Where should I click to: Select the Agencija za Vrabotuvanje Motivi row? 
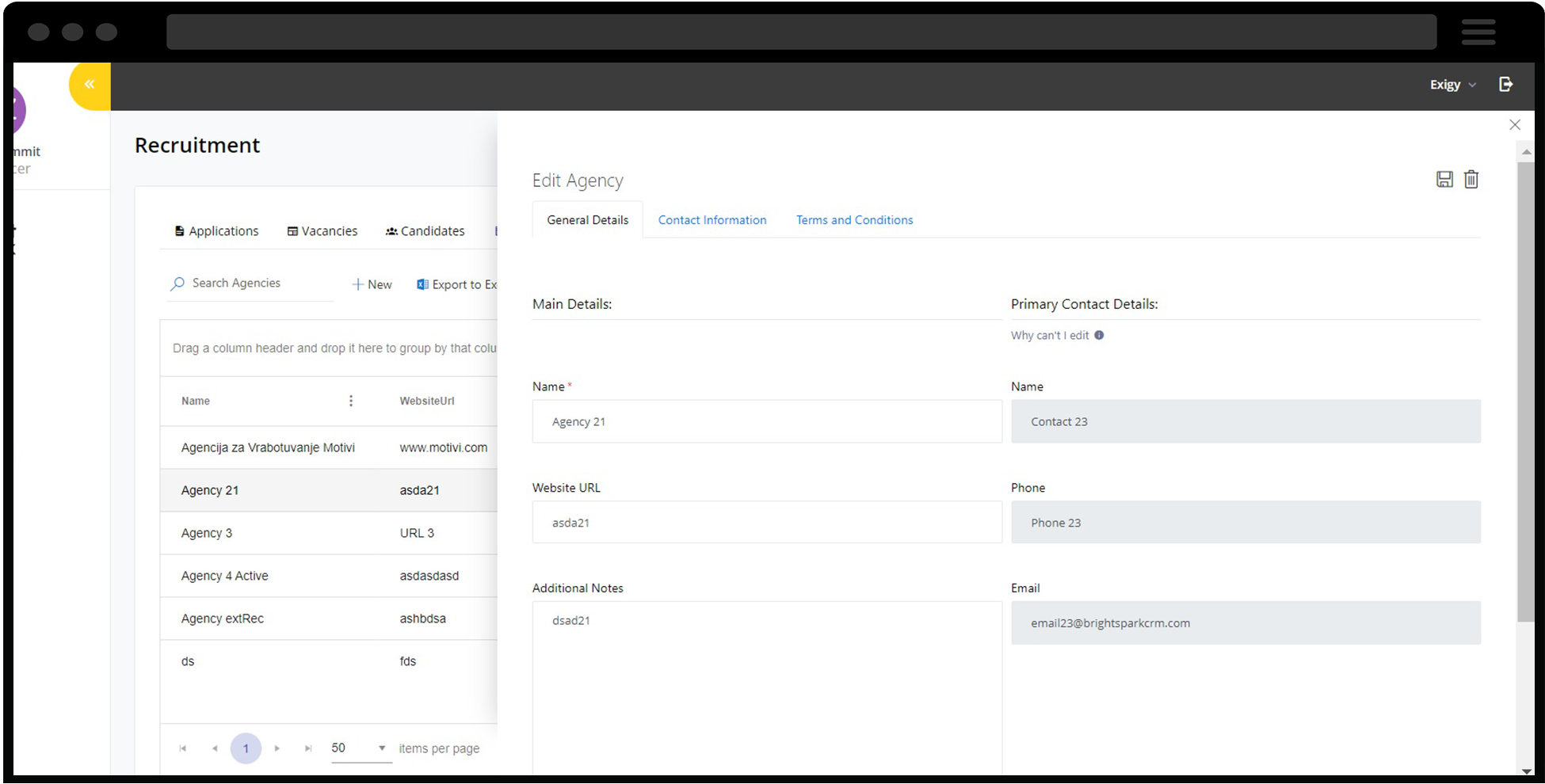click(x=329, y=447)
